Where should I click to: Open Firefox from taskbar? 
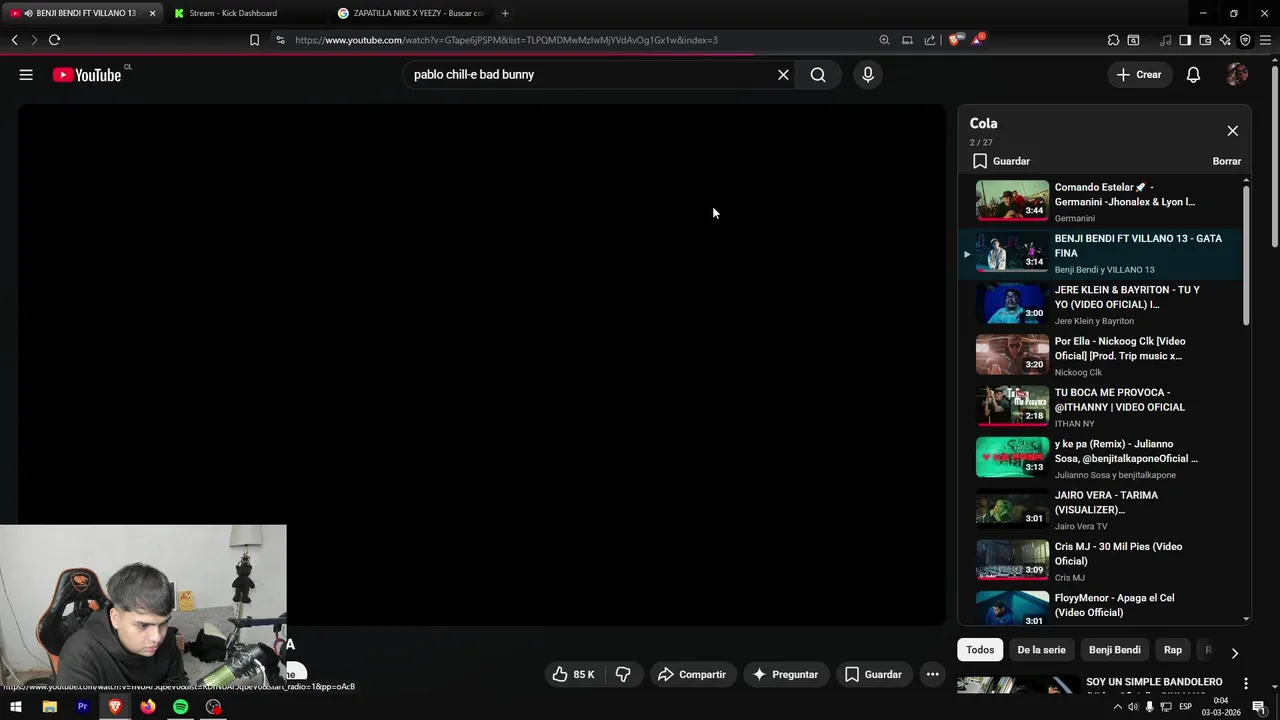click(148, 707)
